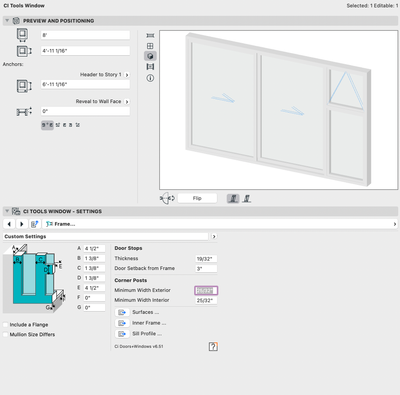Viewport: 400px width, 395px height.
Task: Edit frame dimension G field
Action: coord(94,308)
